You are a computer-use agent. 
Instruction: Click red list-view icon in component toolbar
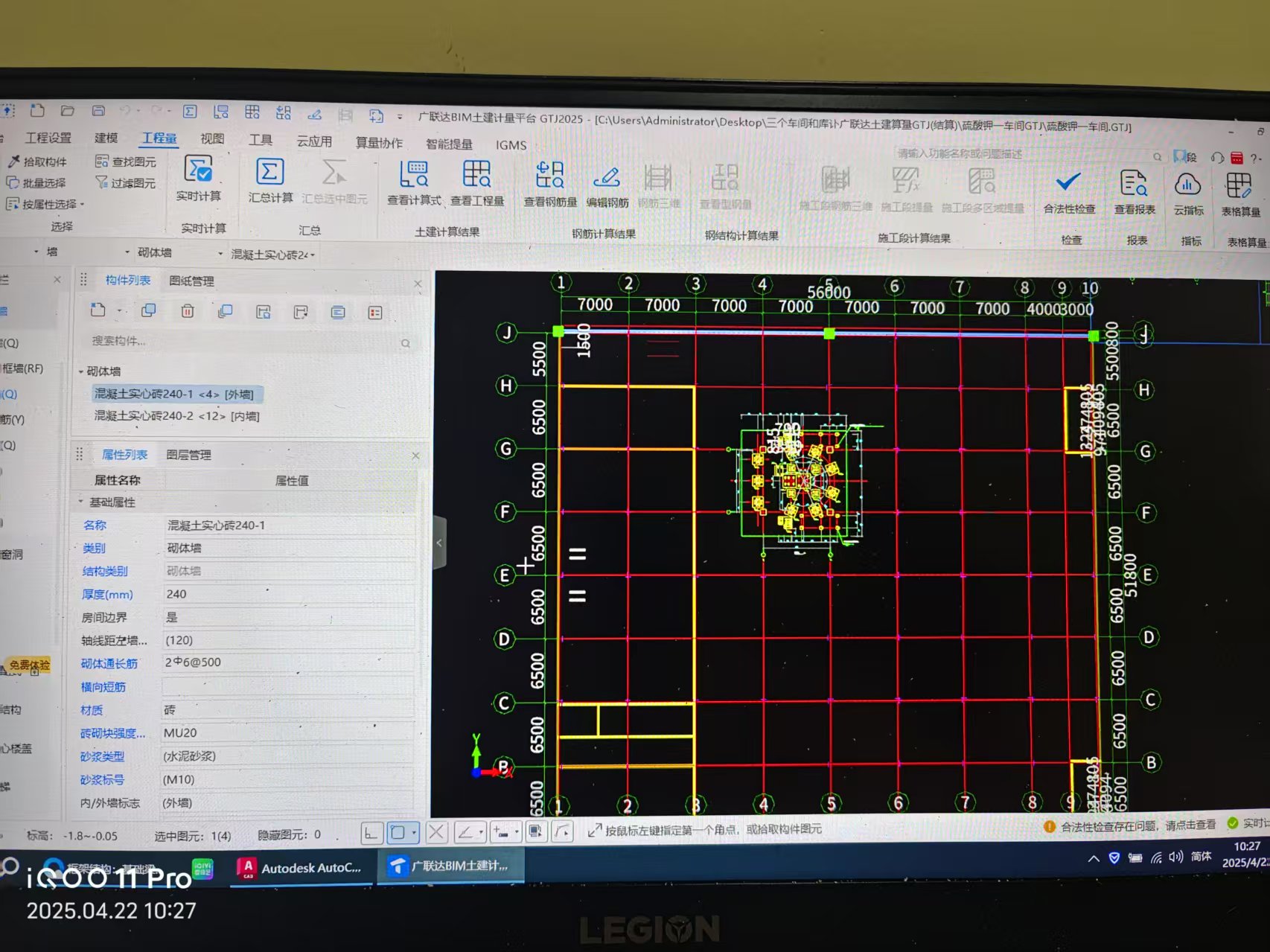(x=375, y=313)
